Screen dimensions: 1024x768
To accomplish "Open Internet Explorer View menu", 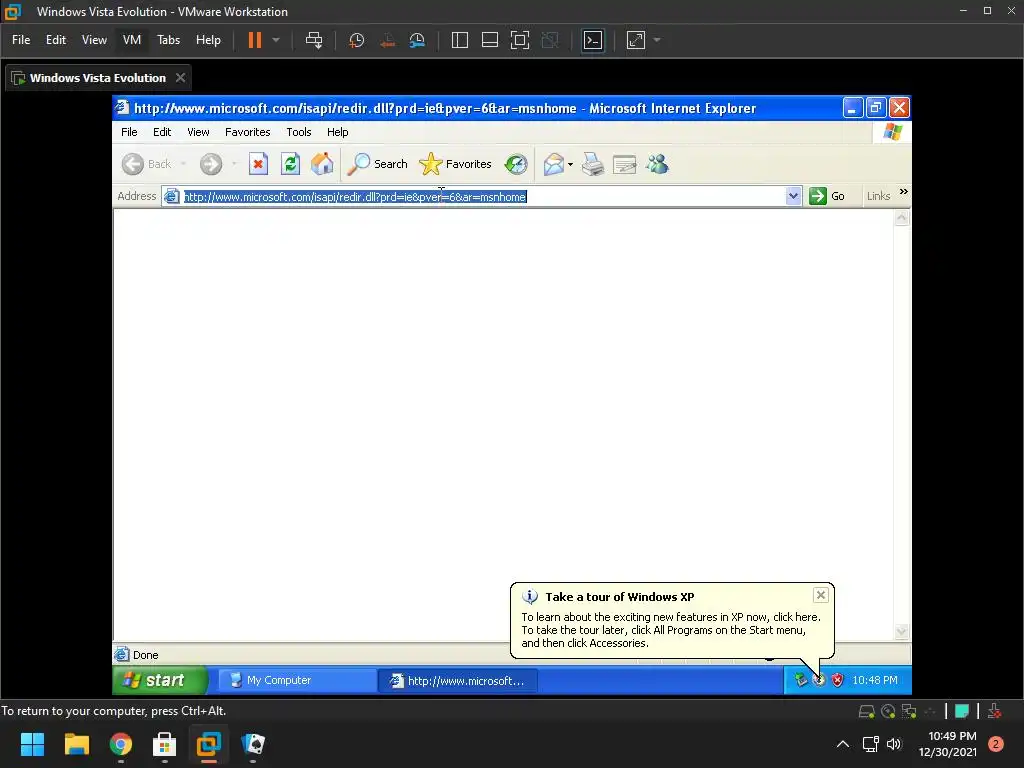I will 198,132.
